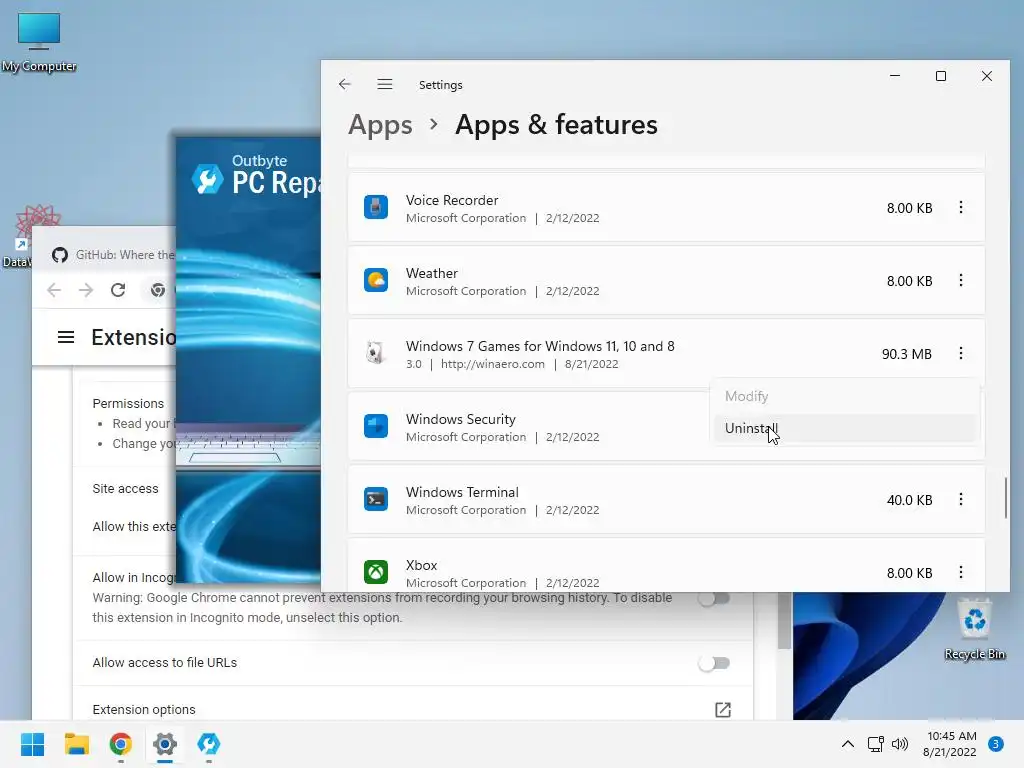Open the clock and date panel

[950, 744]
